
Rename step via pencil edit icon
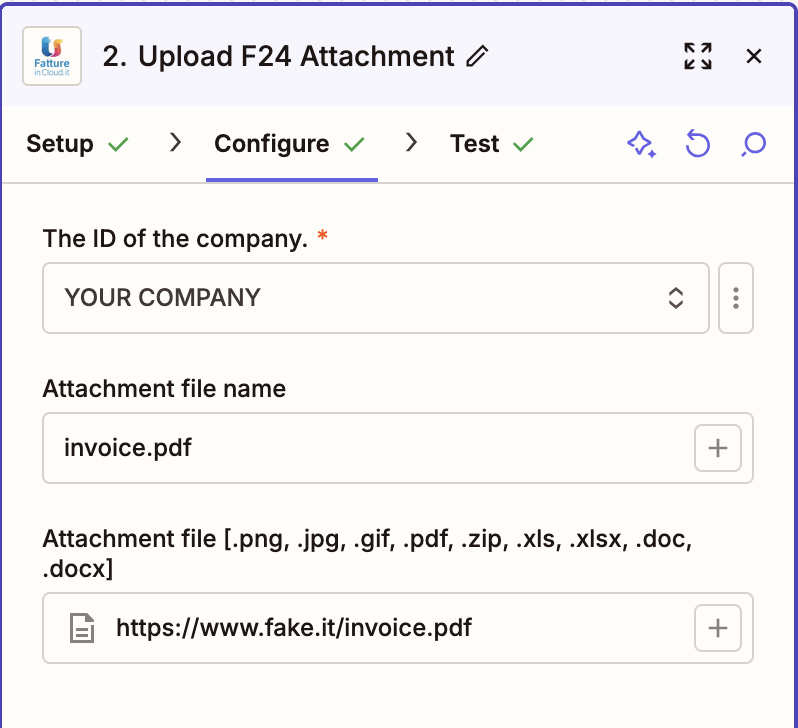pyautogui.click(x=477, y=56)
